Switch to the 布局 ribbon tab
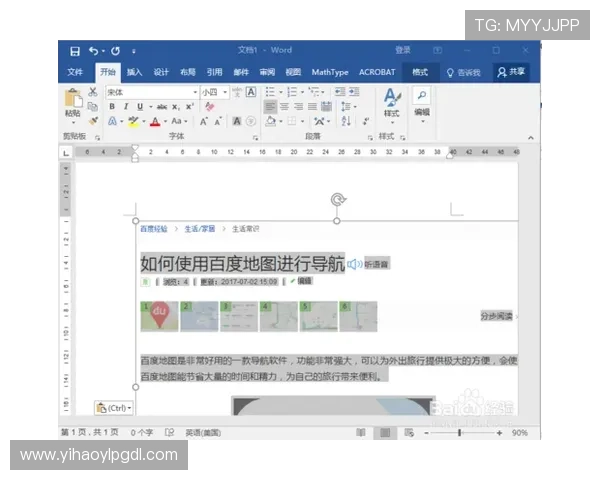 tap(188, 72)
